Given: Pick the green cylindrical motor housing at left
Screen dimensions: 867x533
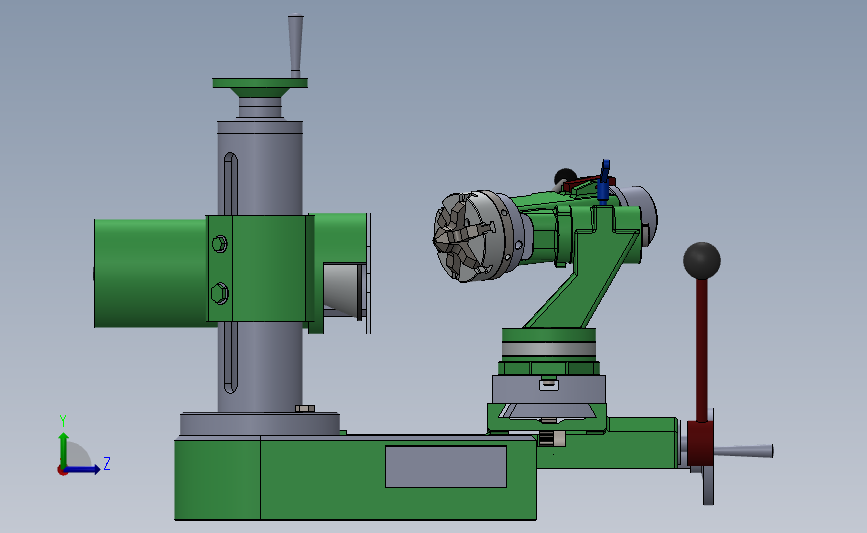Looking at the screenshot, I should [150, 273].
